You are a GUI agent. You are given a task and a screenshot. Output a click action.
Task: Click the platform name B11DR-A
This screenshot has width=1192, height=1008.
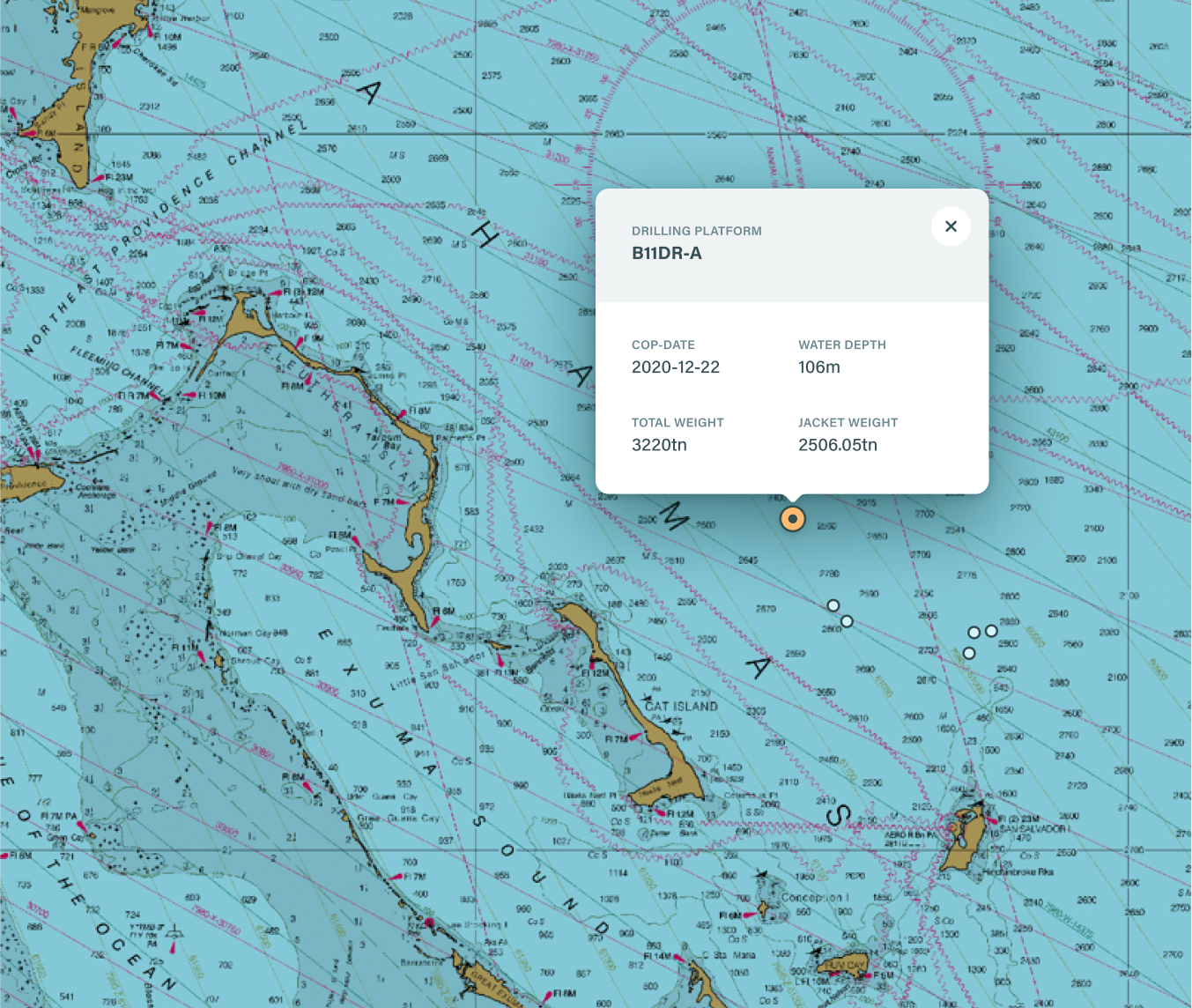[x=667, y=254]
